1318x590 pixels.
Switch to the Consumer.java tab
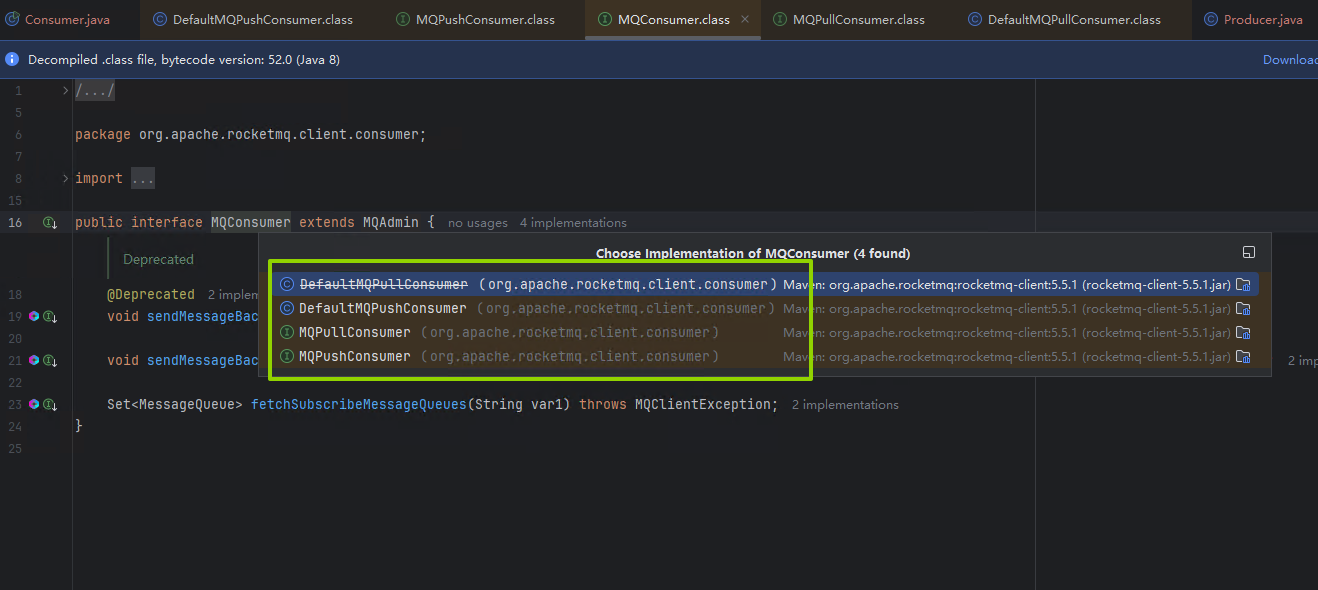(x=58, y=19)
